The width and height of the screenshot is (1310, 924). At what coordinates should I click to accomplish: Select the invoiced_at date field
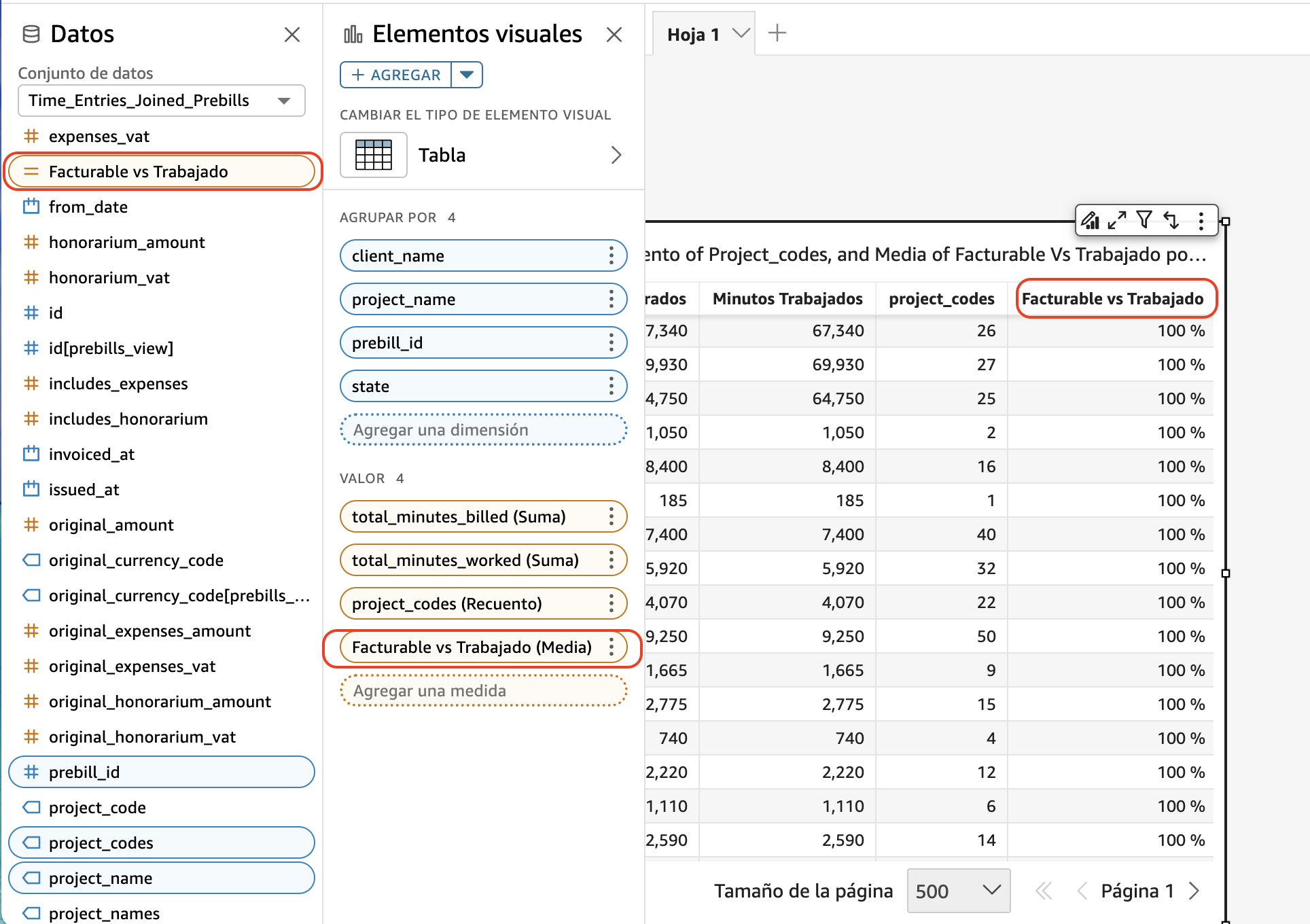coord(162,455)
